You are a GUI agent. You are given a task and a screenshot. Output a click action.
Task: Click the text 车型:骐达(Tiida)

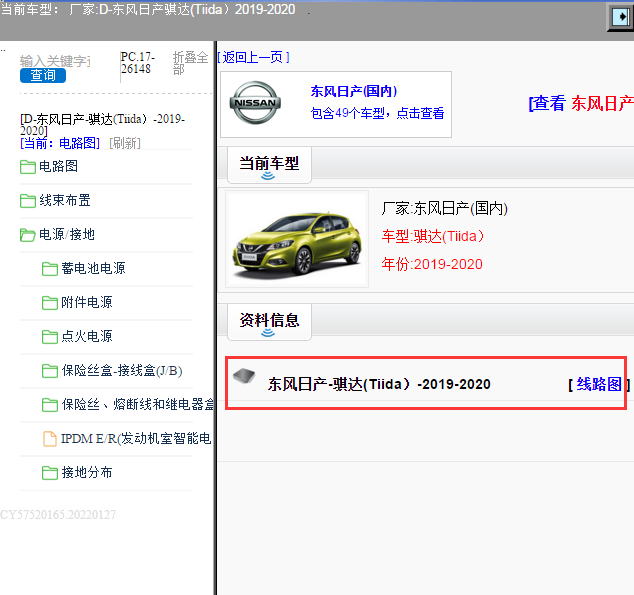(433, 236)
